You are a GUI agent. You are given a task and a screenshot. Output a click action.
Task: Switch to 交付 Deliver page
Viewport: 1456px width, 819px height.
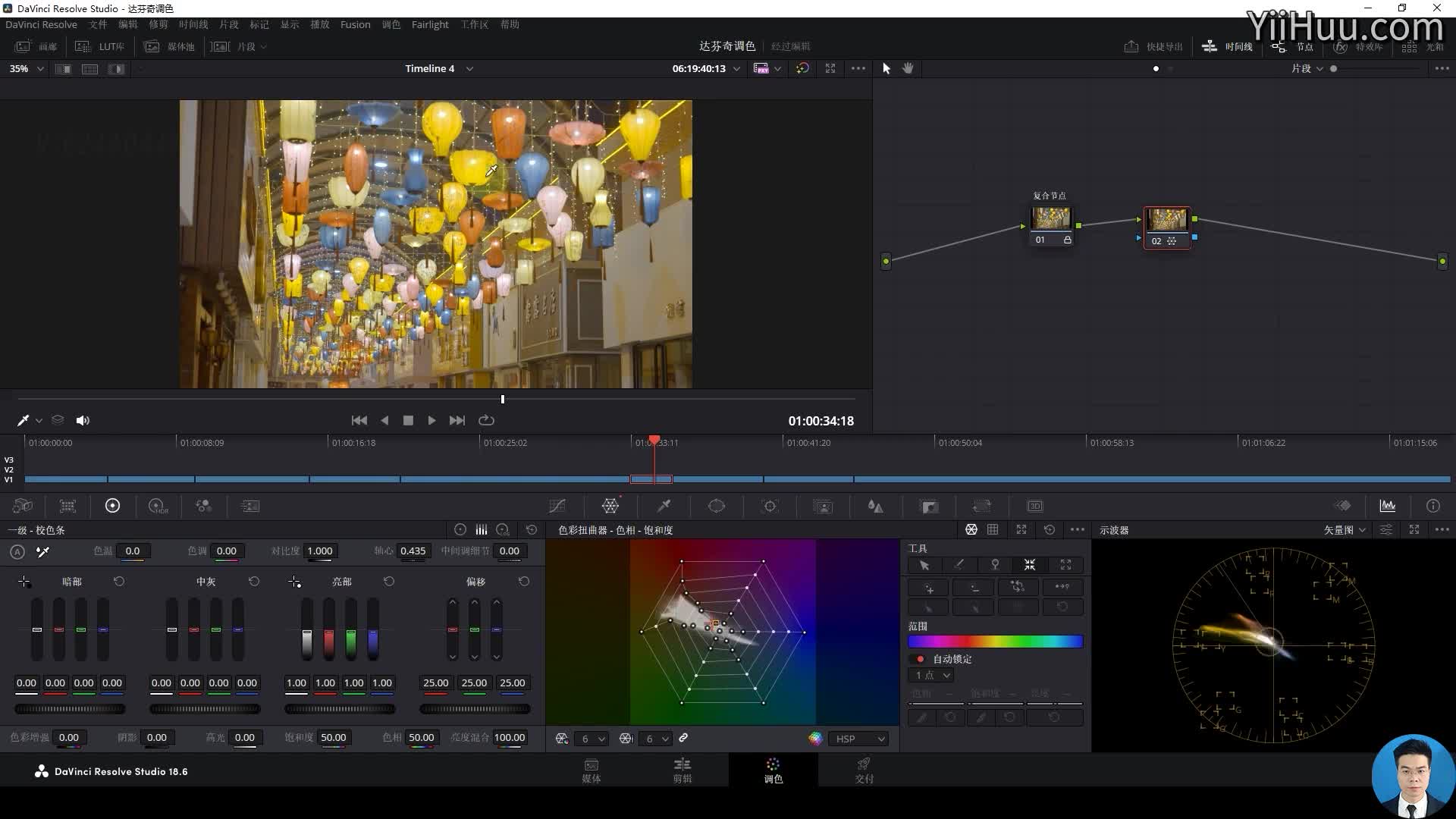(864, 770)
